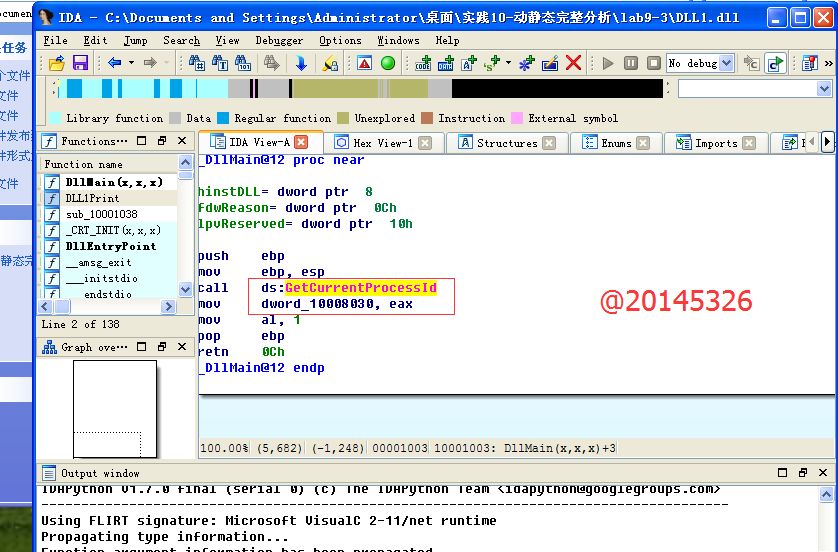838x552 pixels.
Task: Click the save floppy disk icon
Action: [x=79, y=63]
